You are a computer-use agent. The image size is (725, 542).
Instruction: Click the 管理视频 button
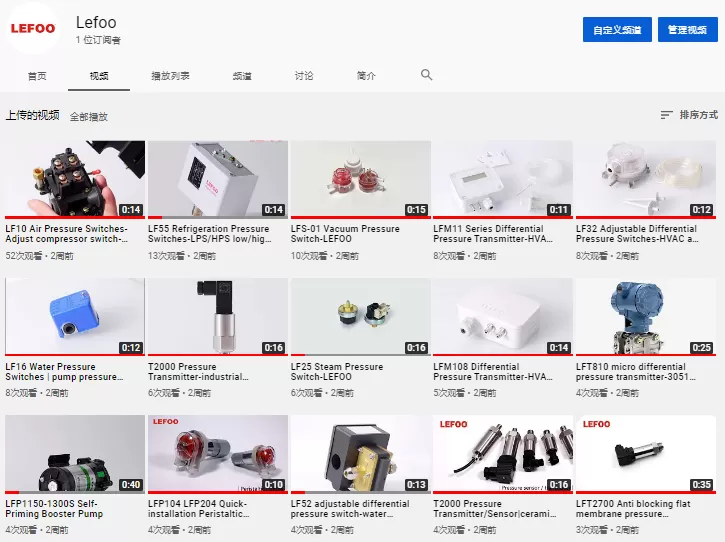click(688, 30)
